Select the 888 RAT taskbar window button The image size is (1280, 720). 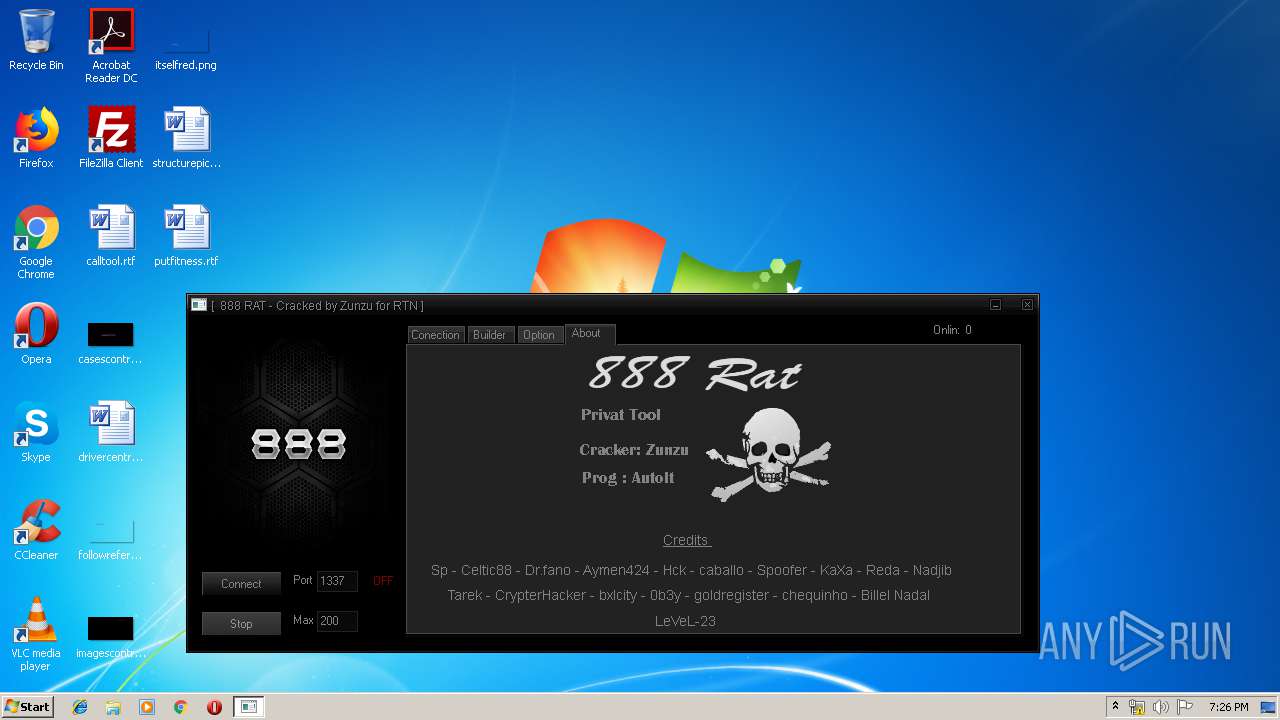coord(249,707)
